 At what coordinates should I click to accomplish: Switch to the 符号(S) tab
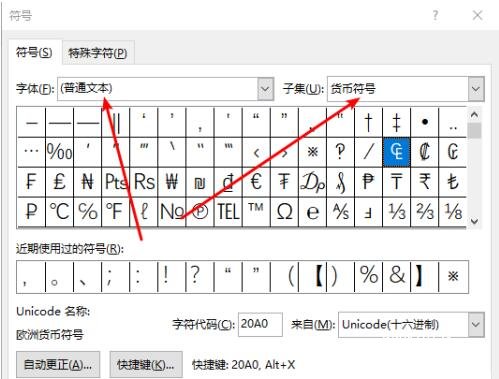pyautogui.click(x=34, y=52)
